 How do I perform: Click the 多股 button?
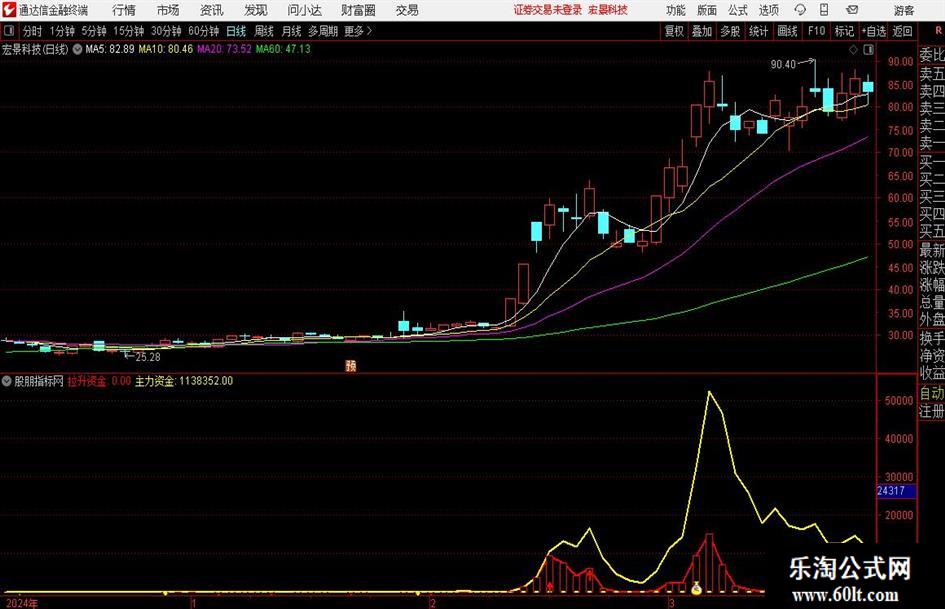coord(730,31)
